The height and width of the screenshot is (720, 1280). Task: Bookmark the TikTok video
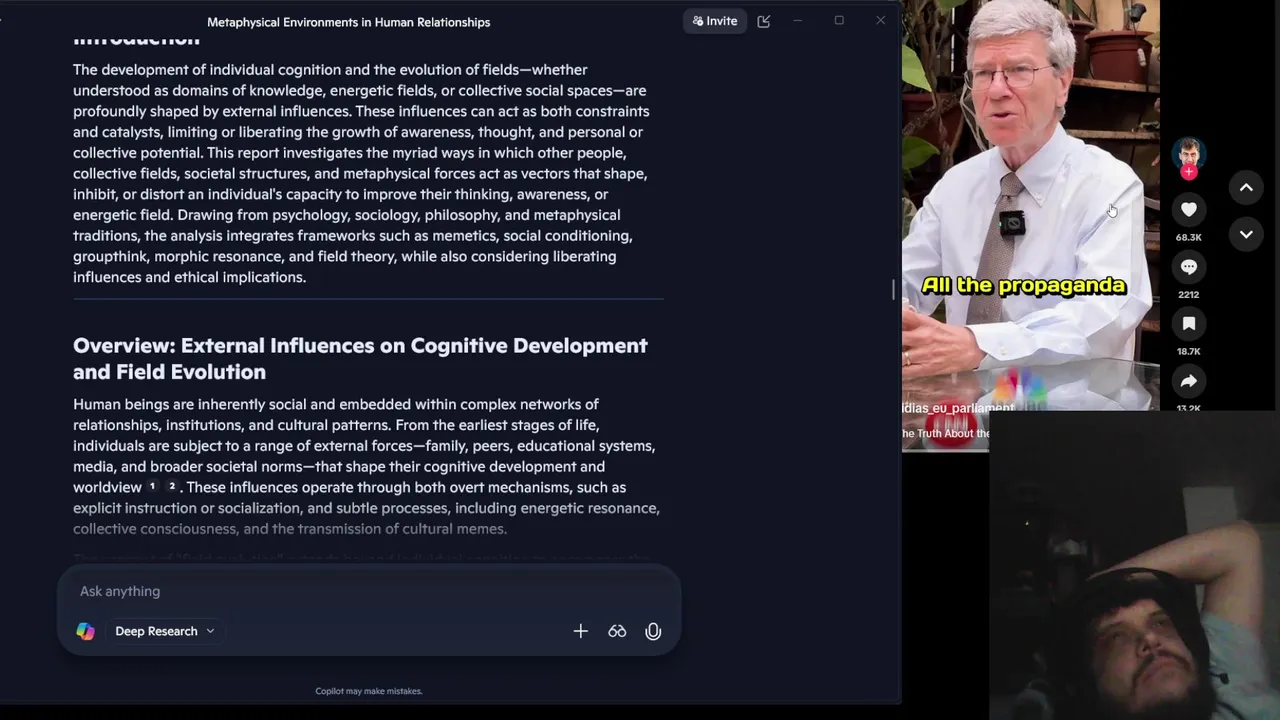click(x=1189, y=324)
